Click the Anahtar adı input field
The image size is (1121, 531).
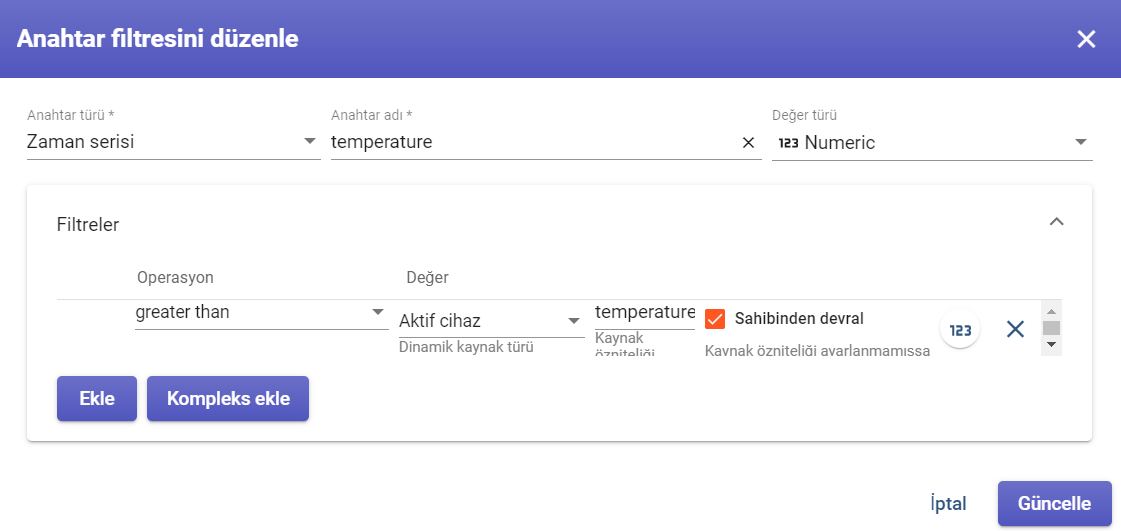(x=533, y=142)
